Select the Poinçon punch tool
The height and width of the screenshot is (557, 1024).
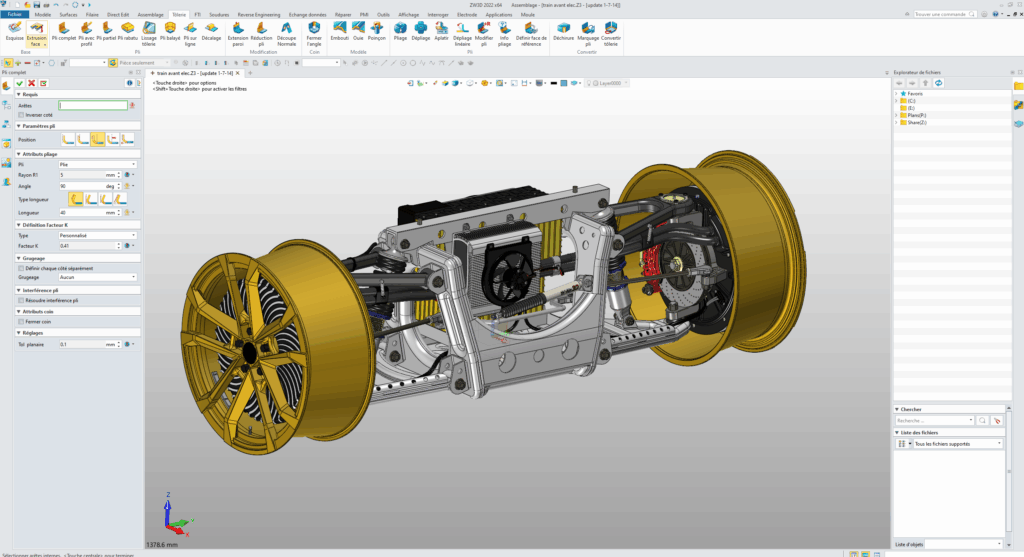(x=377, y=32)
